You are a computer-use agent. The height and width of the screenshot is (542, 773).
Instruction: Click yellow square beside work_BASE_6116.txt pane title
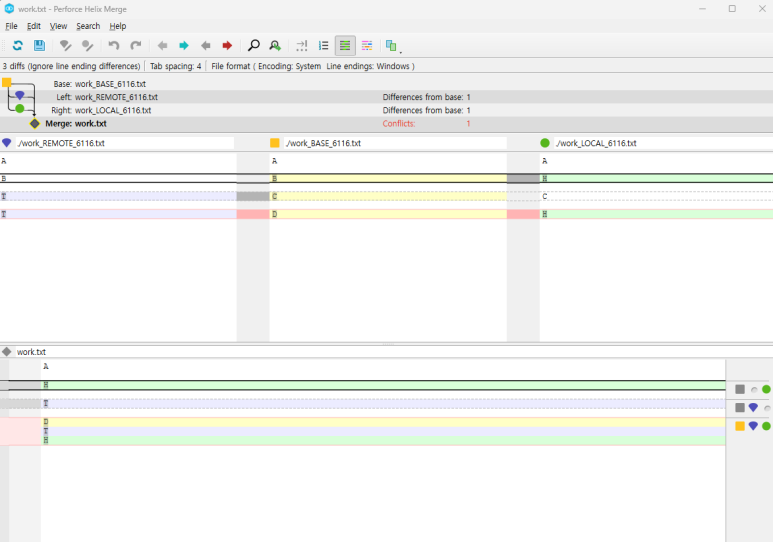point(275,143)
